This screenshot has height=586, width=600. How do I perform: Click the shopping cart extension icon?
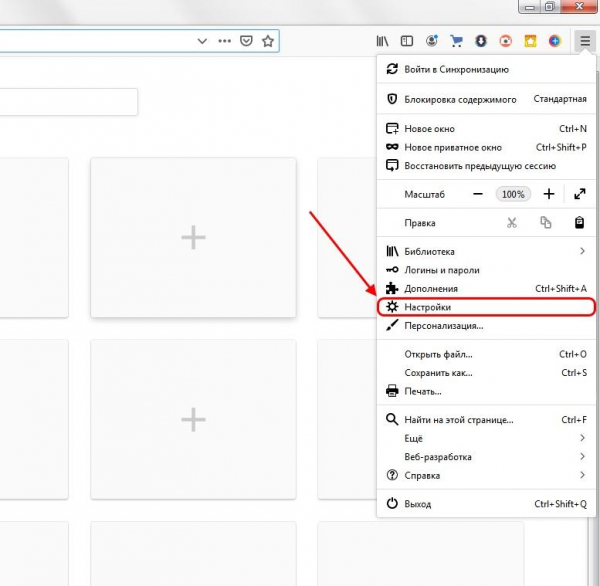(456, 41)
